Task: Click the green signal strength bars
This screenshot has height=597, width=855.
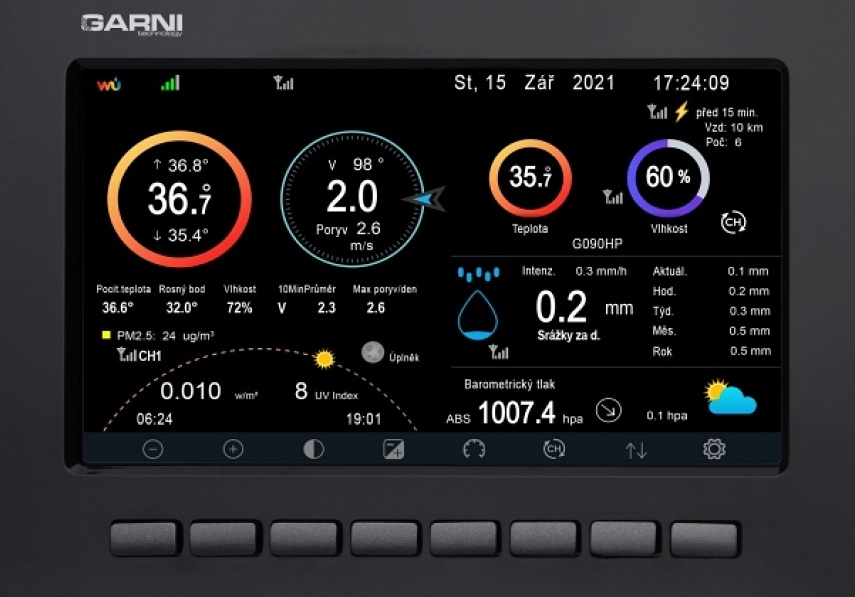Action: 170,83
